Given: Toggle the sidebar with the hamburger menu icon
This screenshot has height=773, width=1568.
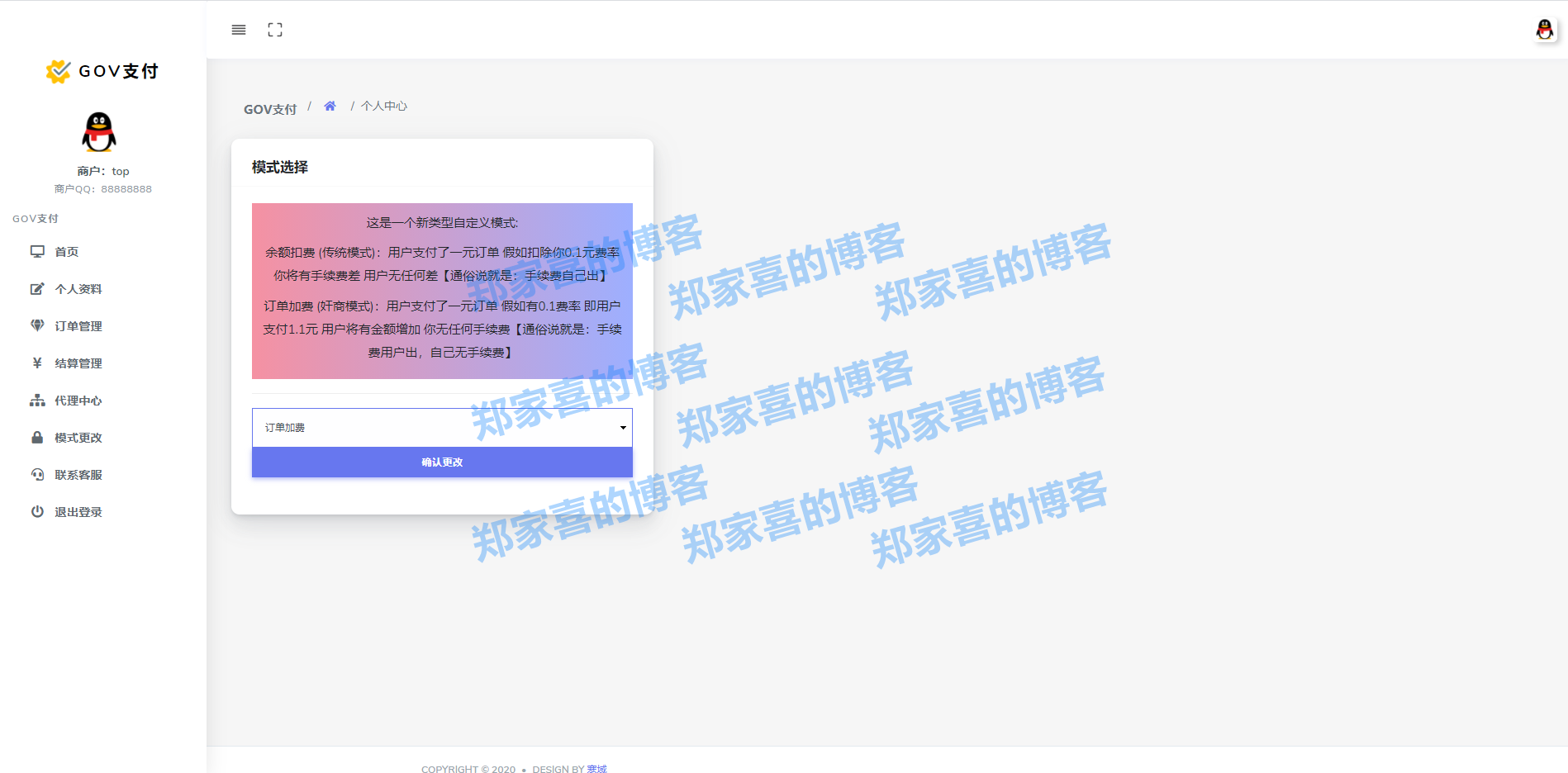Looking at the screenshot, I should 239,30.
